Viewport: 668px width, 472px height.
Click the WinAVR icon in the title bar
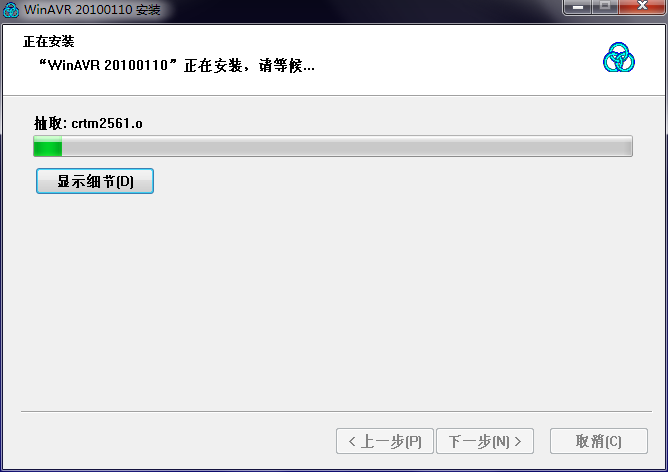point(11,10)
